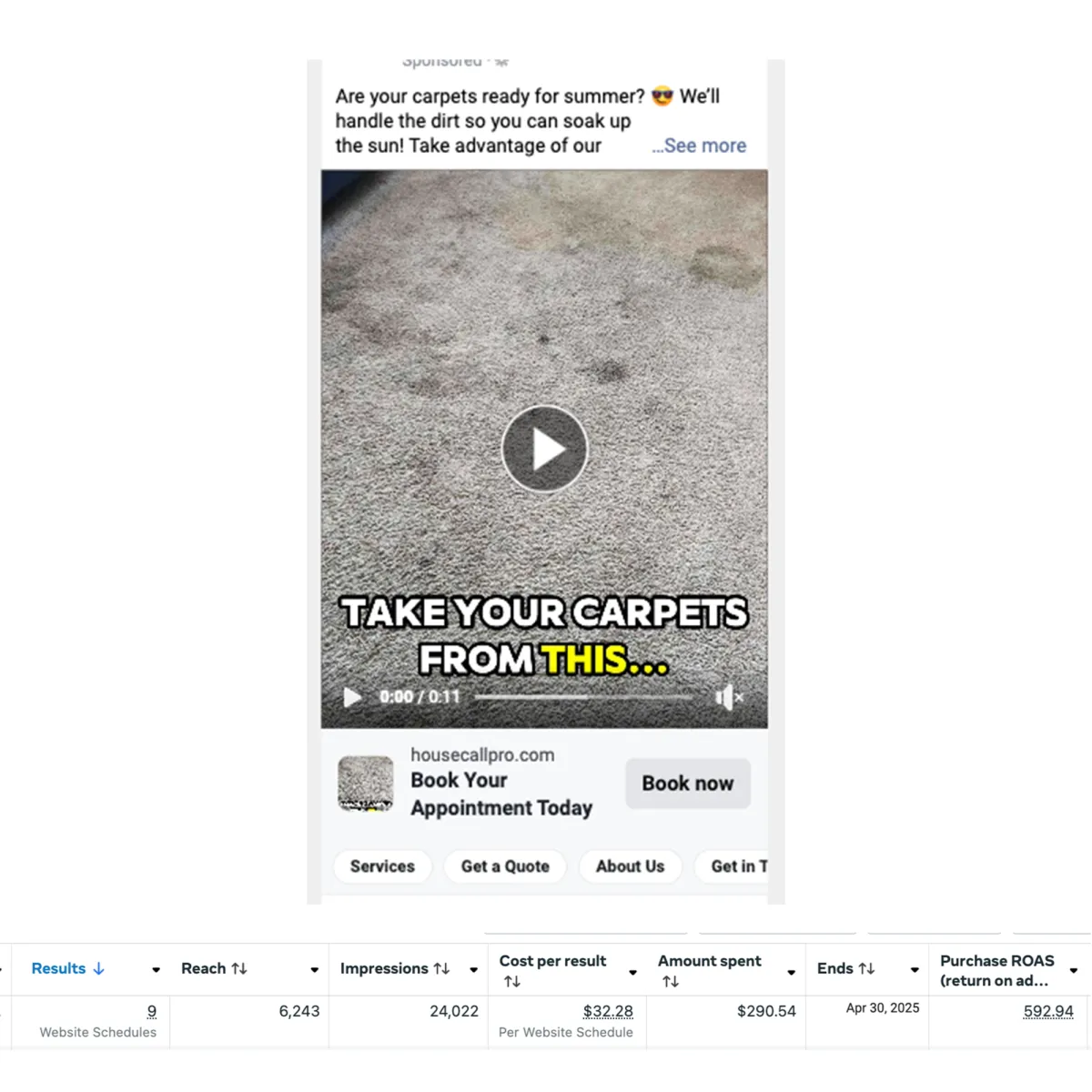Image resolution: width=1092 pixels, height=1092 pixels.
Task: Open the About Us chip
Action: point(630,866)
